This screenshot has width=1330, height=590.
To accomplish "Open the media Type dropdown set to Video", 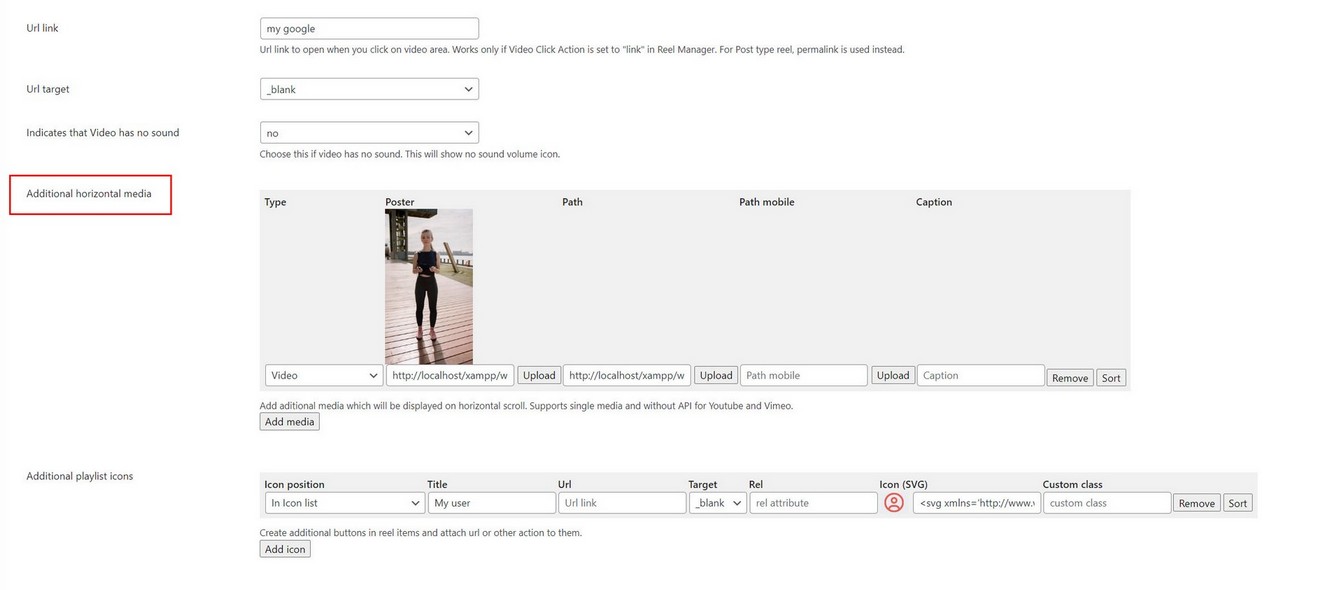I will click(323, 376).
